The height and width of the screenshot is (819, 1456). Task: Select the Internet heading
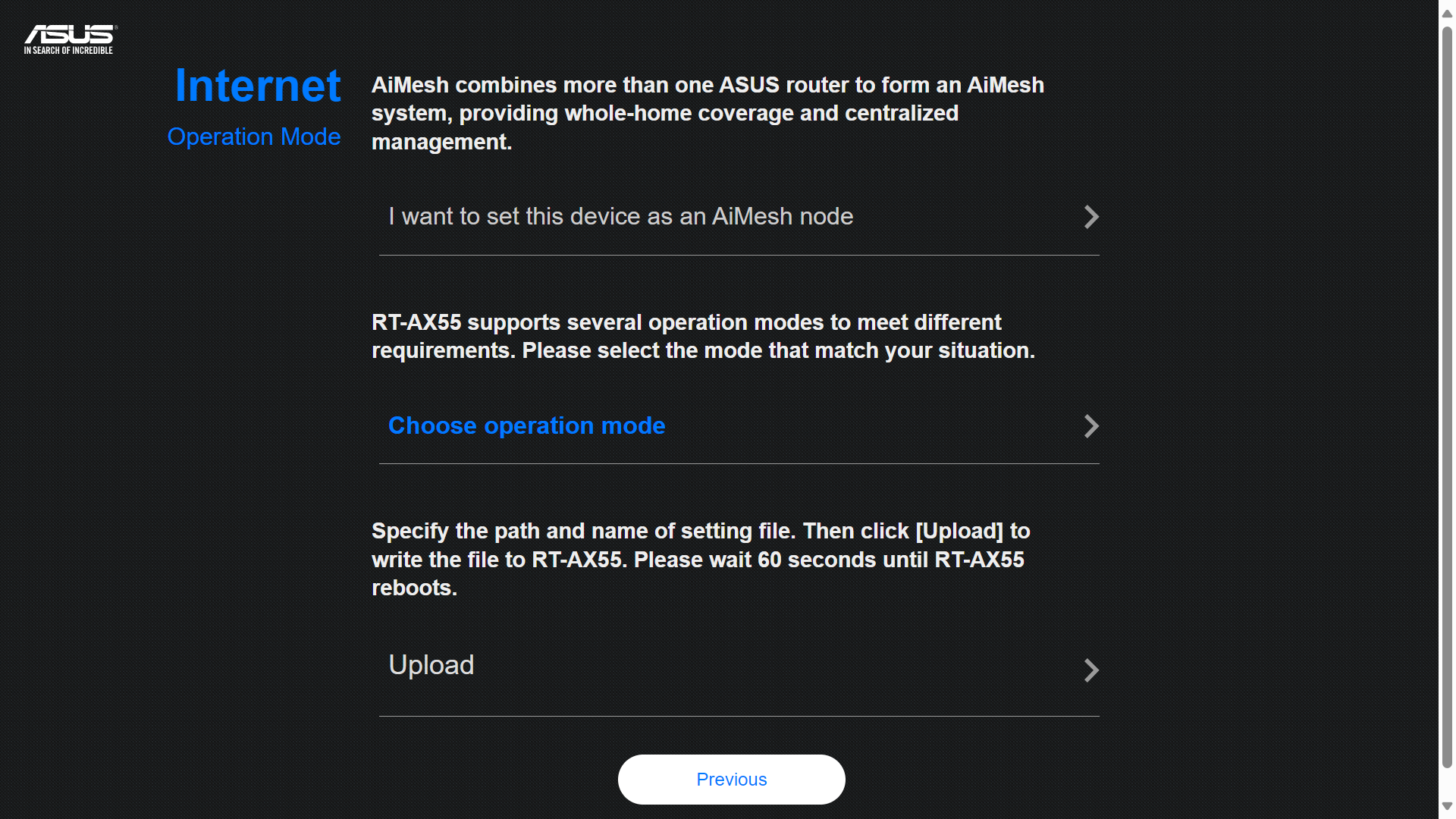(x=258, y=85)
